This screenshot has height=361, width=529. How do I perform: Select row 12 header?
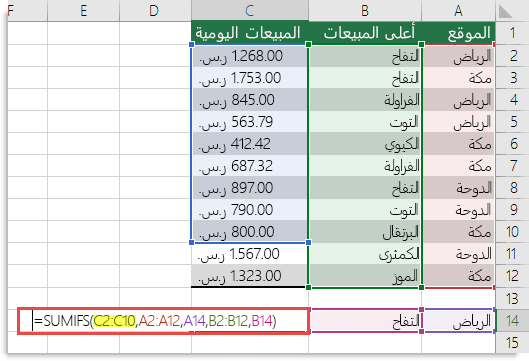coord(512,276)
